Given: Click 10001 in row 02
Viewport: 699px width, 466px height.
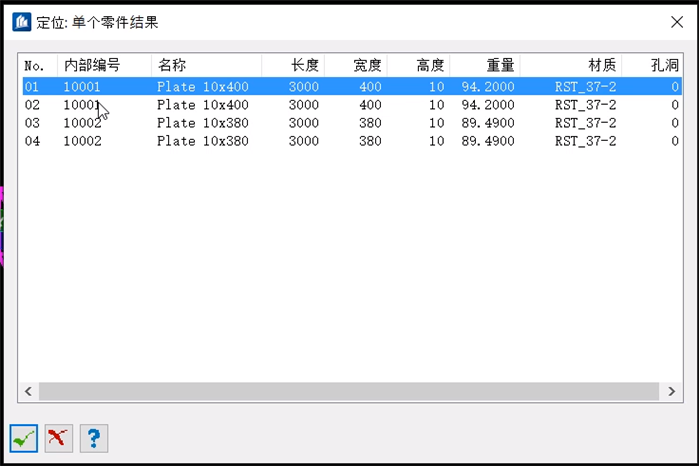Looking at the screenshot, I should [82, 105].
